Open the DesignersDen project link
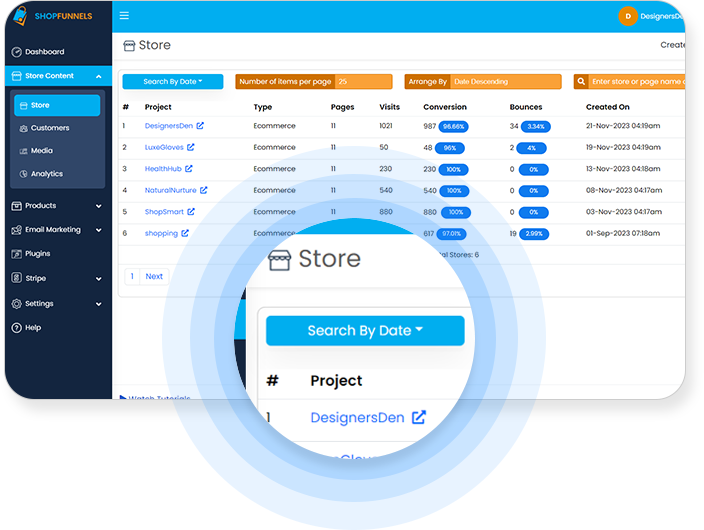The width and height of the screenshot is (704, 530). click(x=168, y=126)
